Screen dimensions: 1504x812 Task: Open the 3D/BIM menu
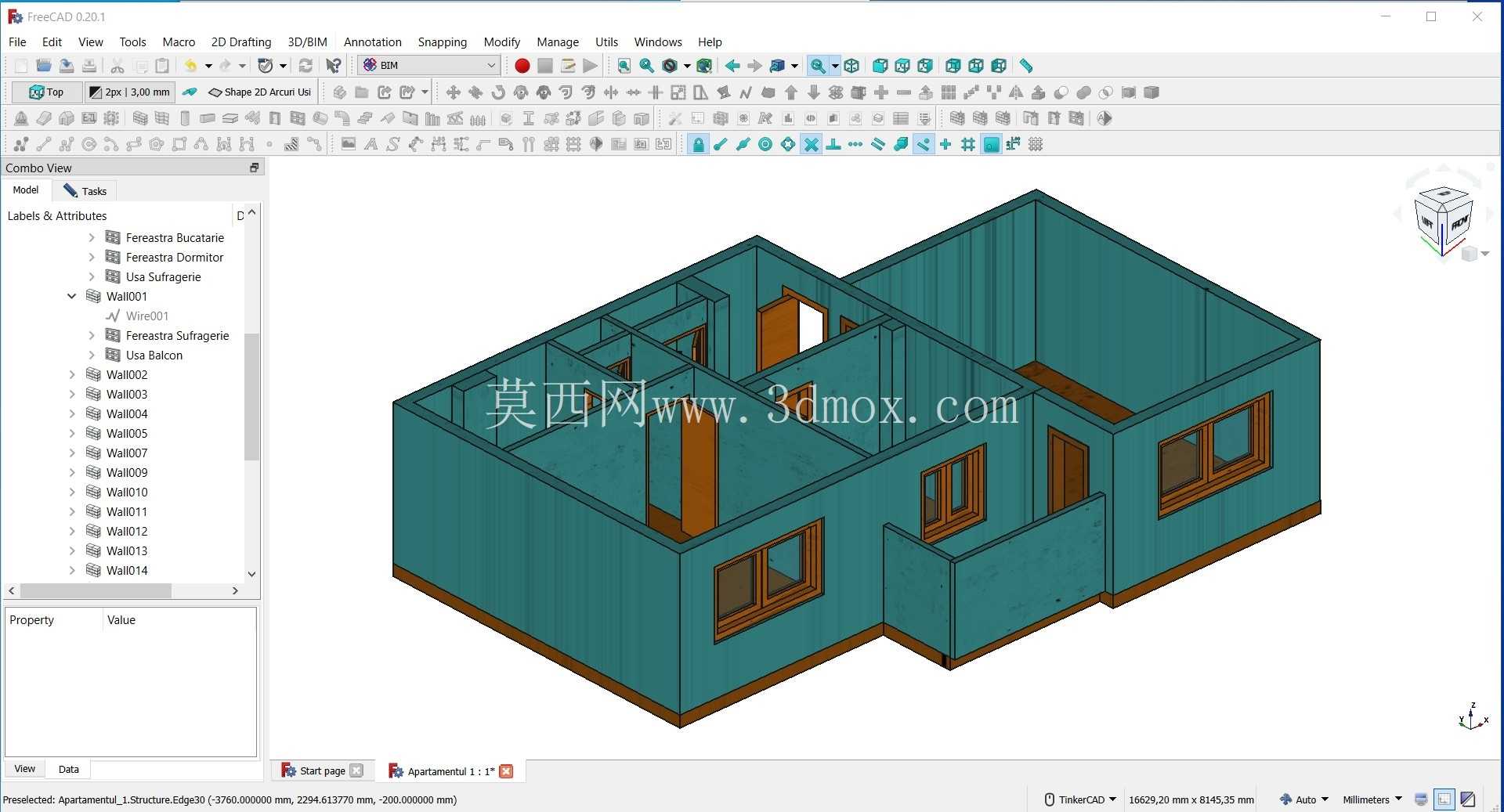click(307, 42)
